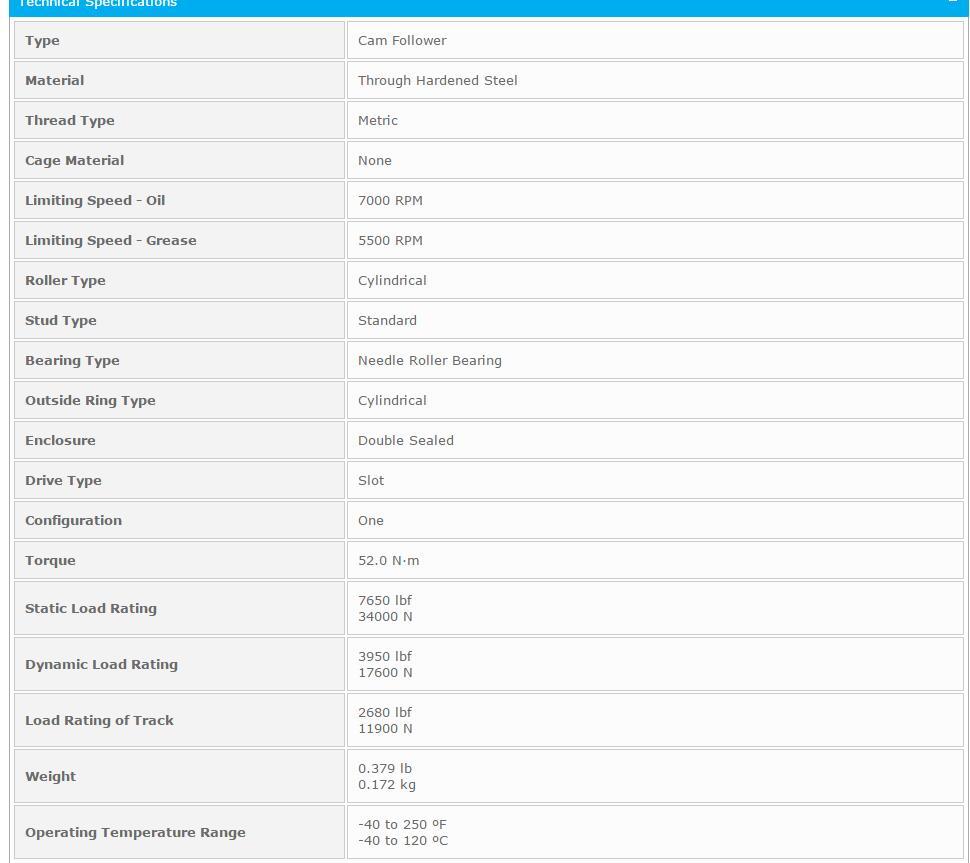Select the 'Enclosure' row label
970x863 pixels.
point(60,440)
